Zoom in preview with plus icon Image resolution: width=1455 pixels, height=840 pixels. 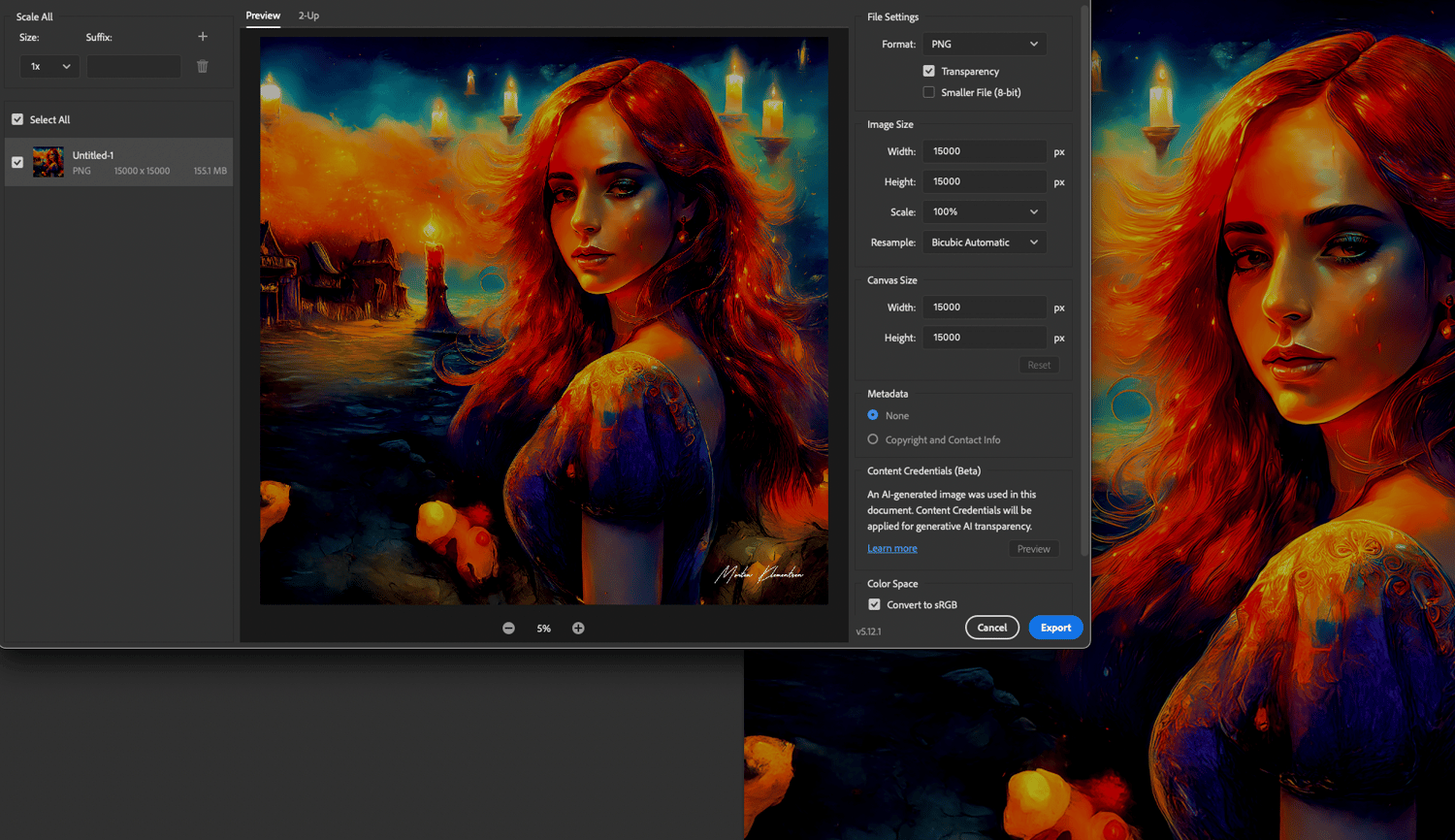pos(578,629)
